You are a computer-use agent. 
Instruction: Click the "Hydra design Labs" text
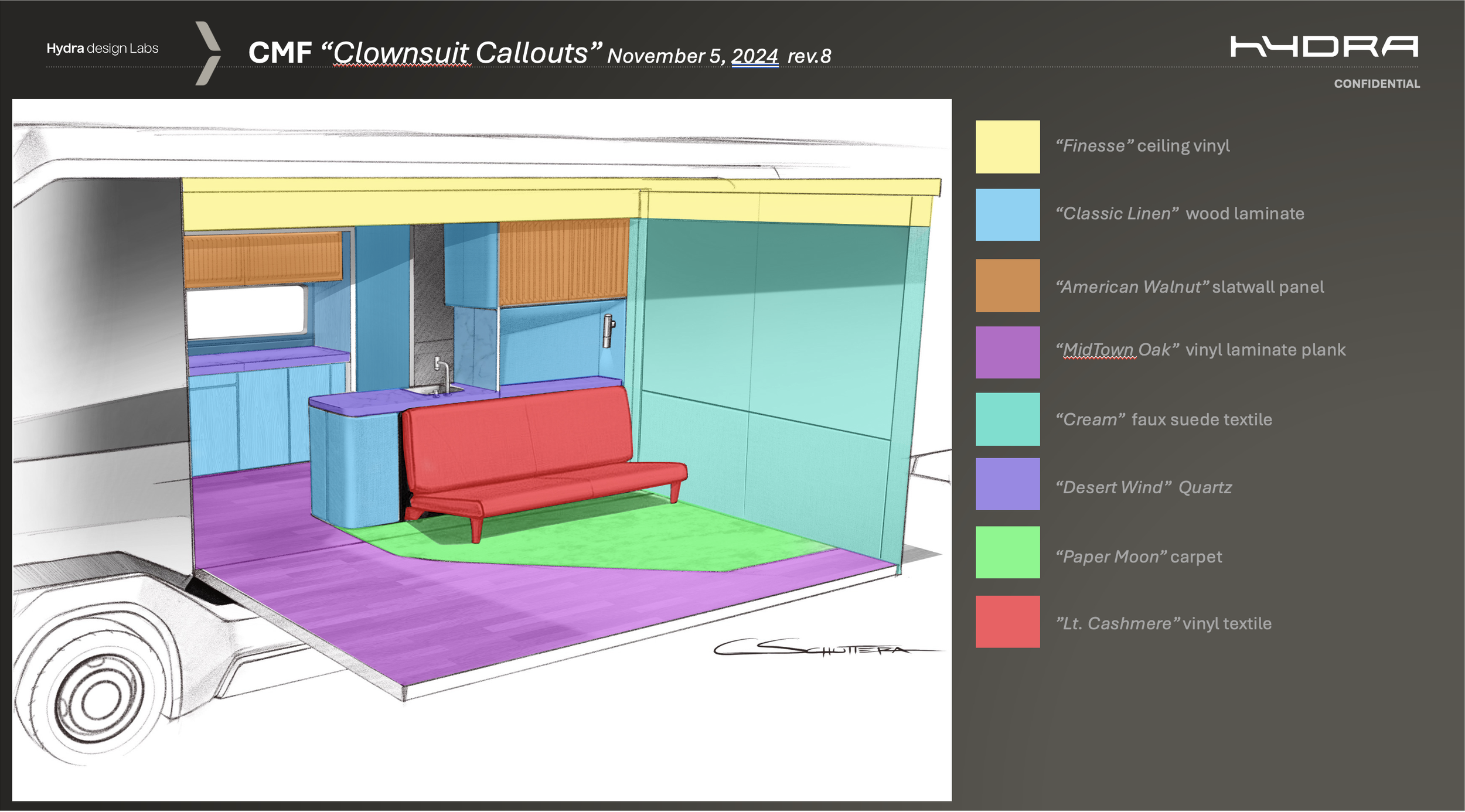[x=103, y=49]
